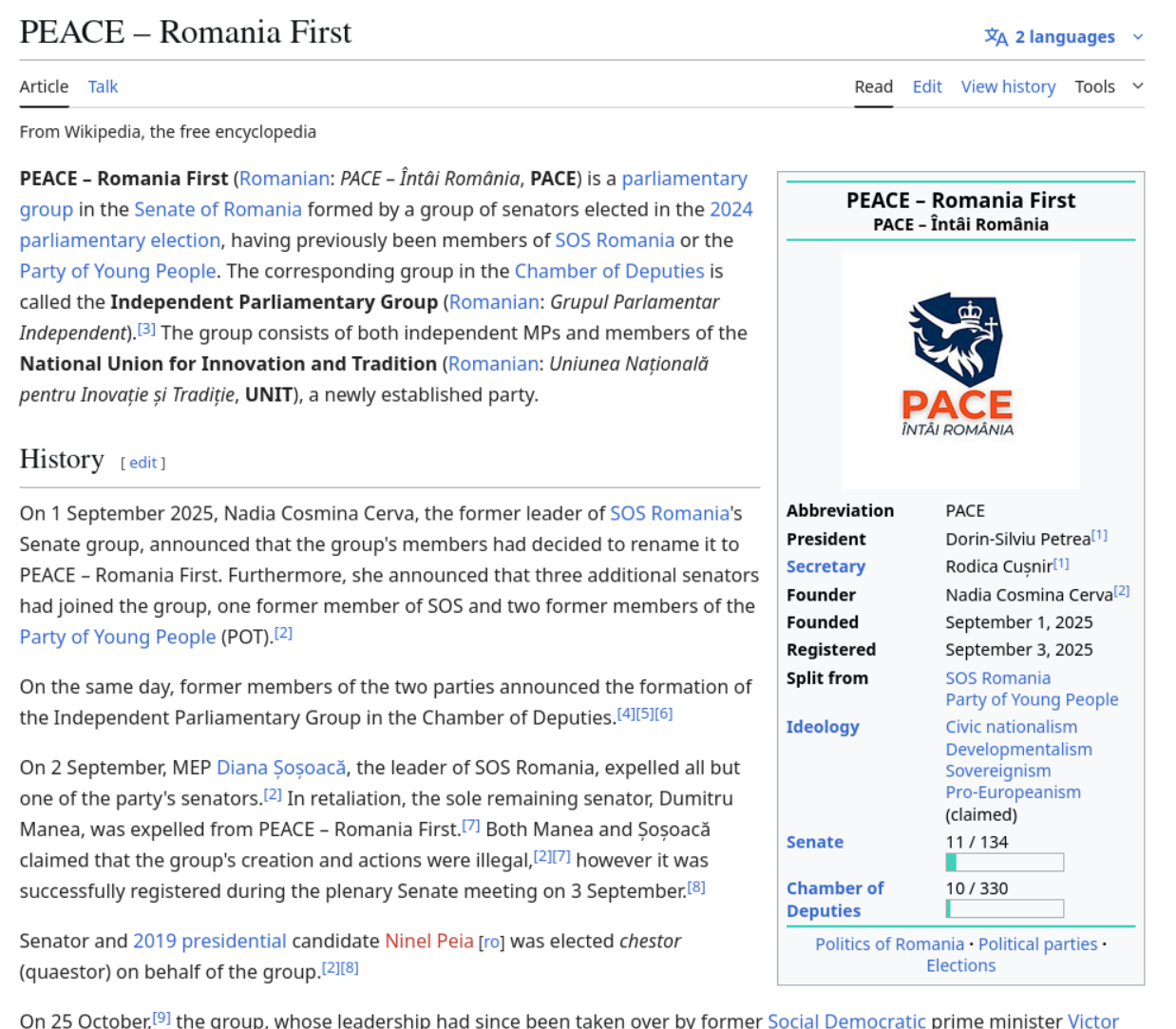Follow 2019 presidential link
This screenshot has height=1029, width=1176.
(x=209, y=941)
